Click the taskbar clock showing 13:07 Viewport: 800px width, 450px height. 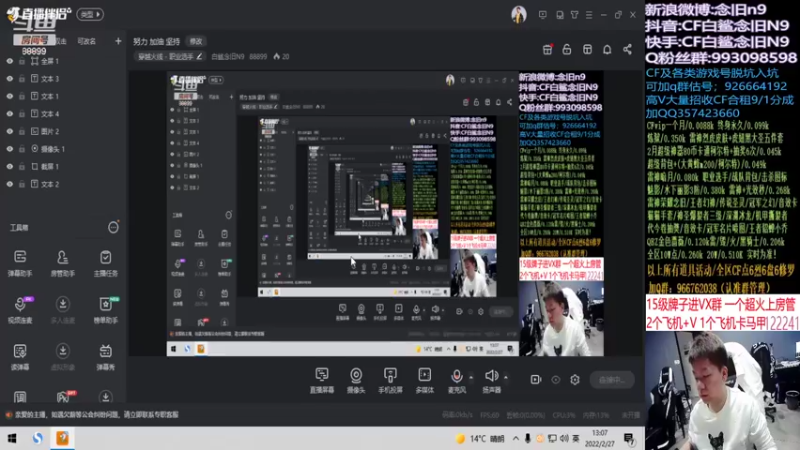pyautogui.click(x=599, y=438)
